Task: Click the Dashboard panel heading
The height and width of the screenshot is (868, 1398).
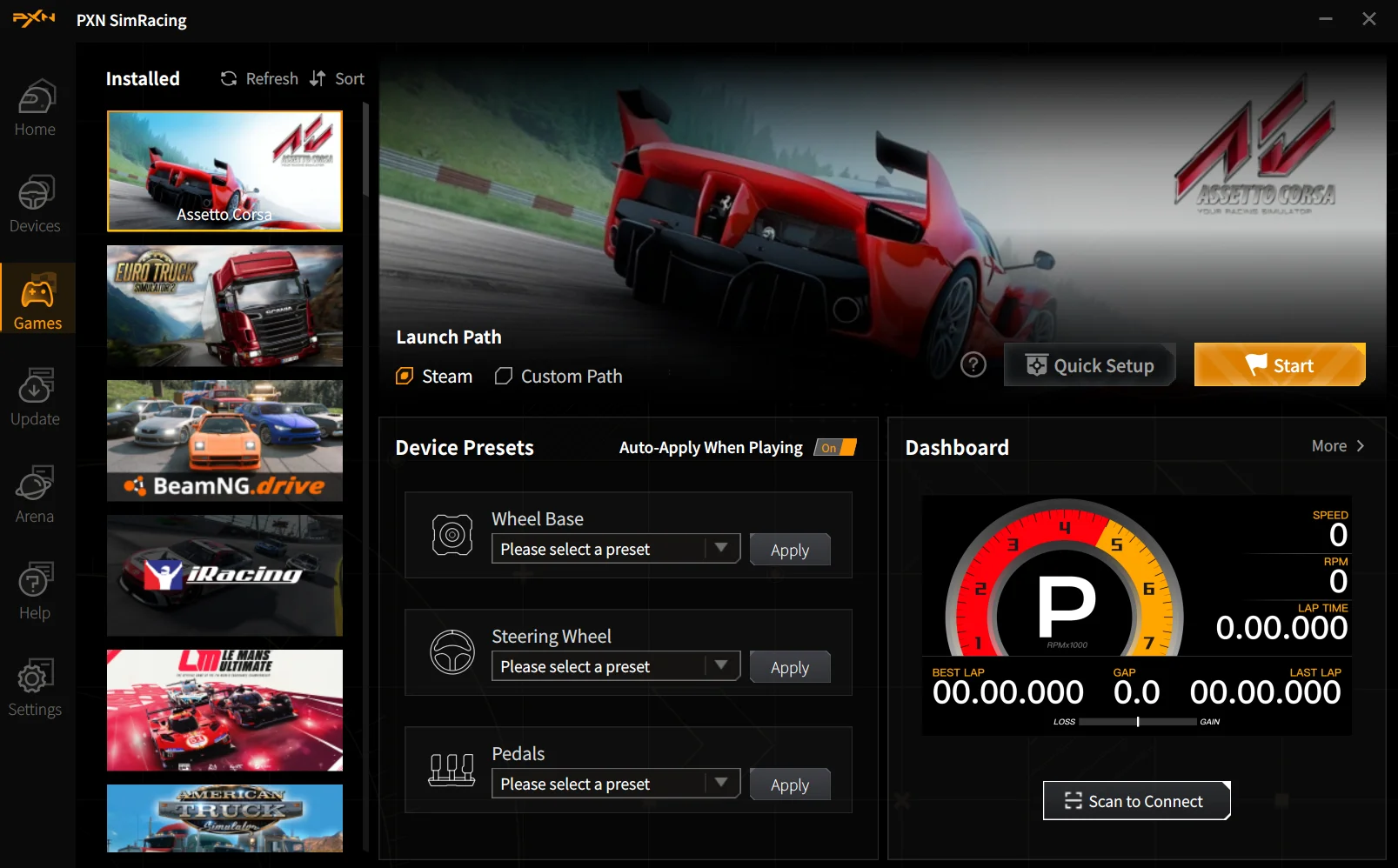Action: point(957,448)
